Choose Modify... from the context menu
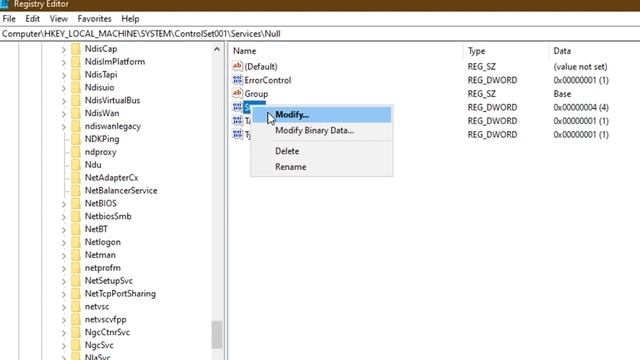Image resolution: width=640 pixels, height=360 pixels. coord(322,115)
